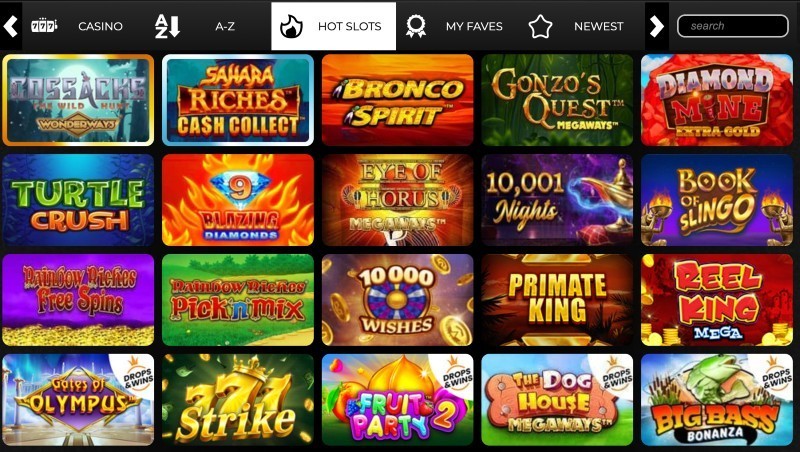Launch the Sahara Riches Cash Collect game

[x=238, y=100]
